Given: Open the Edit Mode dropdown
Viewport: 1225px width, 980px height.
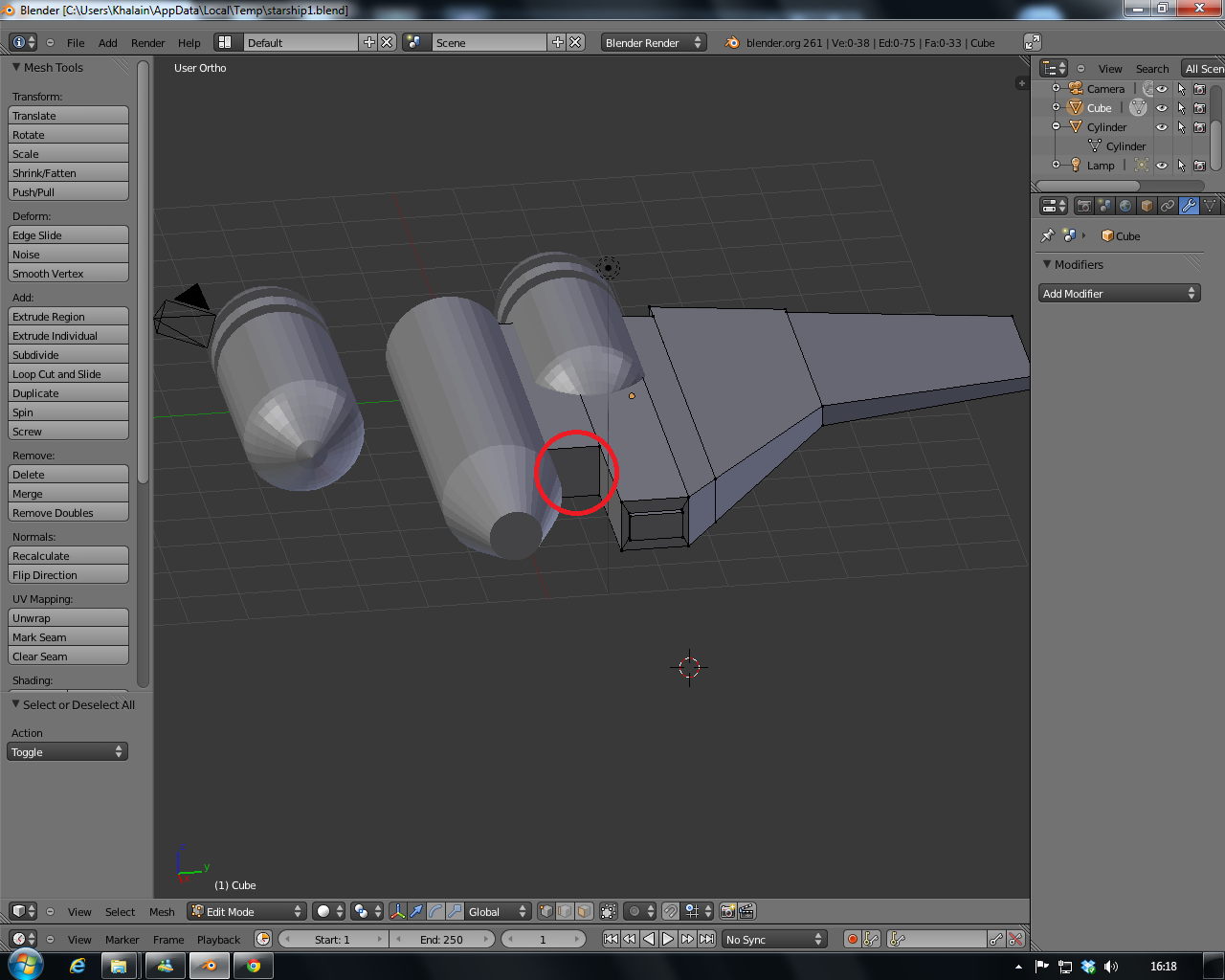Looking at the screenshot, I should 246,911.
